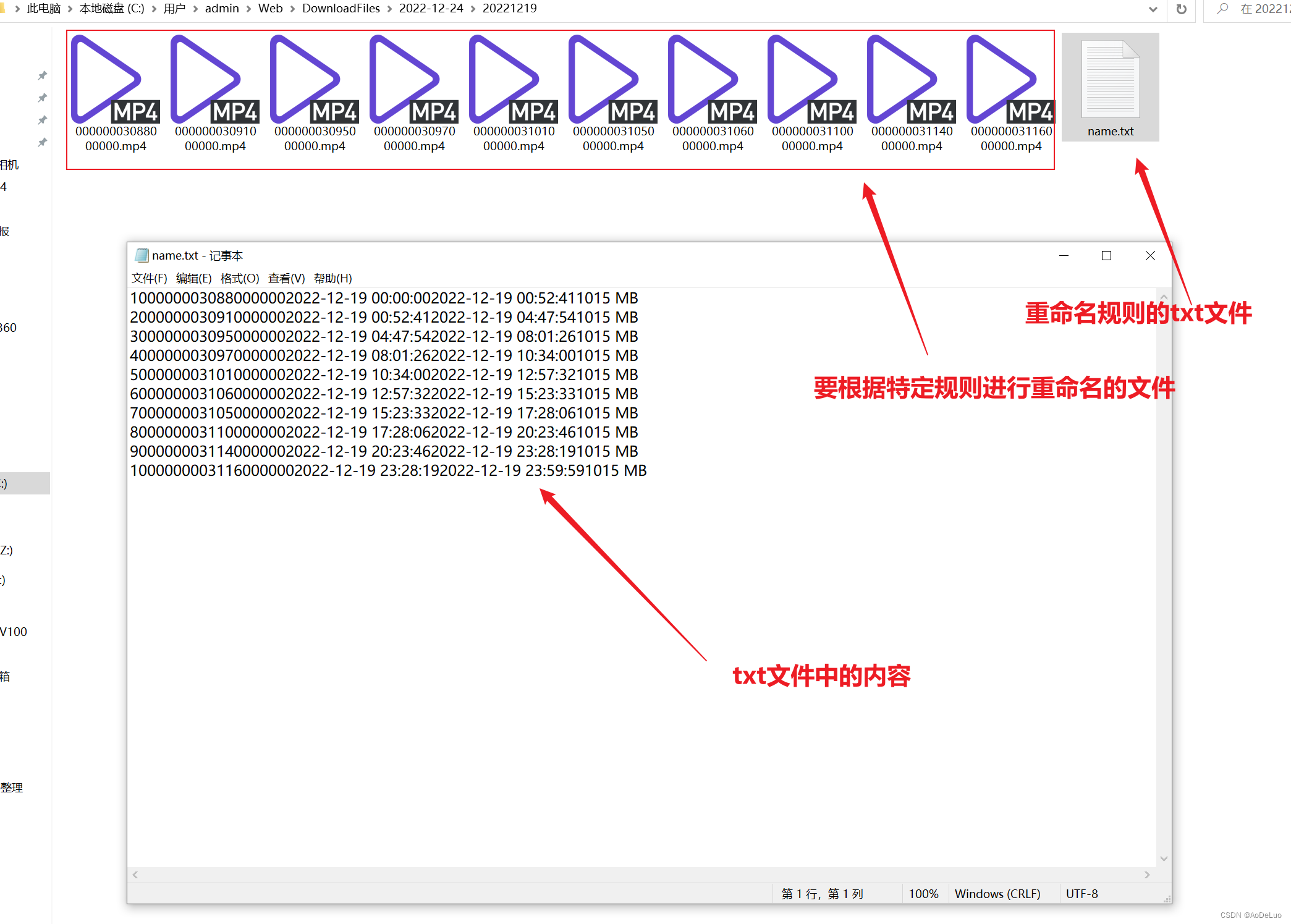Navigate to 用户 folder in breadcrumb
Image resolution: width=1291 pixels, height=924 pixels.
click(174, 9)
